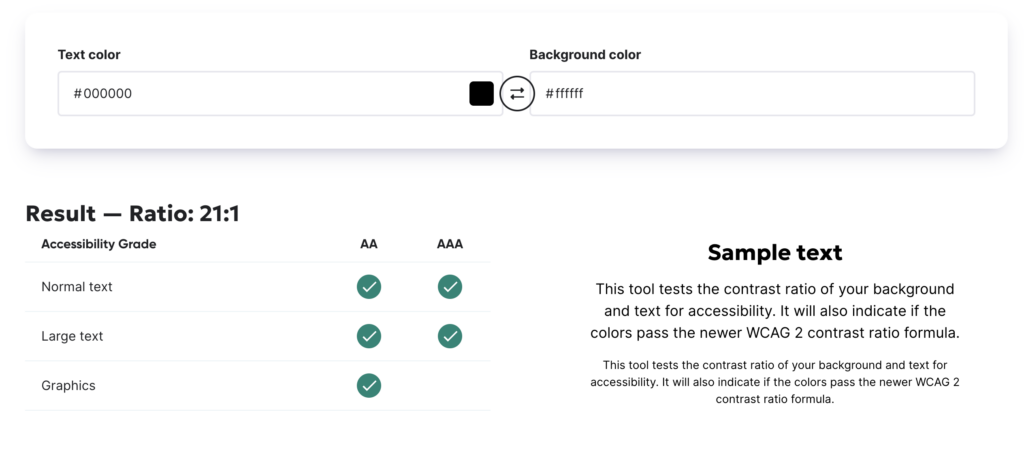This screenshot has width=1024, height=469.
Task: Select the Normal text row label
Action: tap(77, 287)
